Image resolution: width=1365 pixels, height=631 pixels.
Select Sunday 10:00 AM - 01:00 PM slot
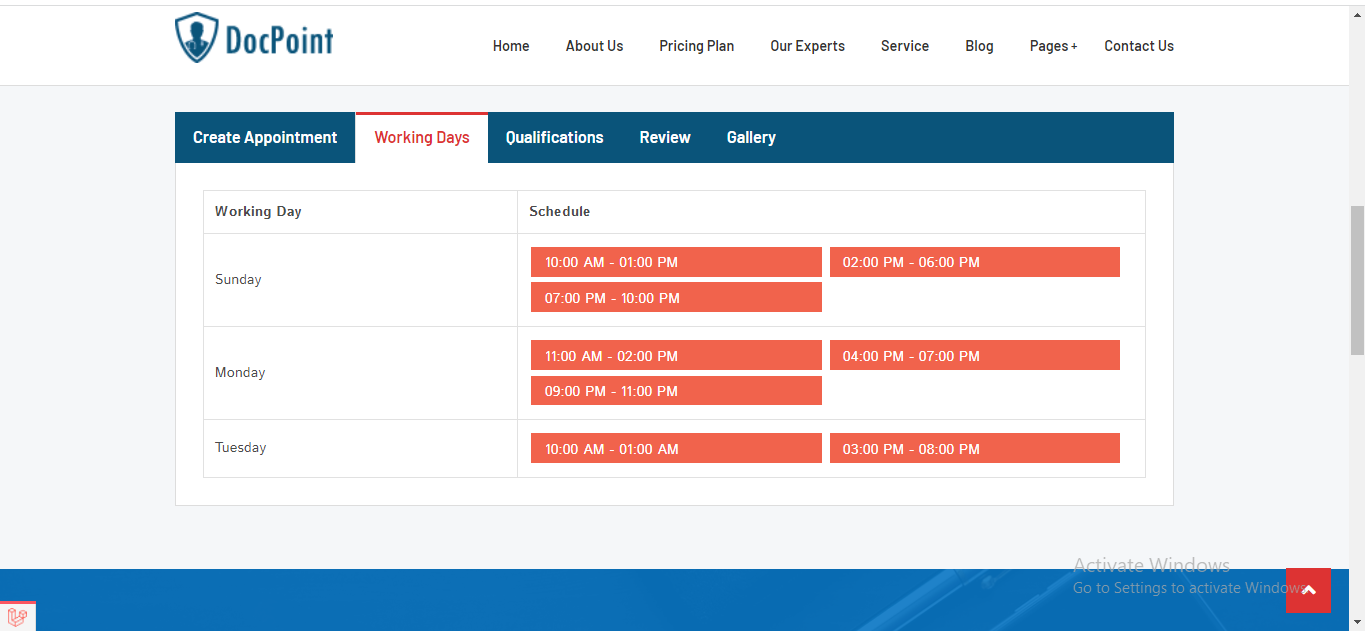tap(676, 262)
